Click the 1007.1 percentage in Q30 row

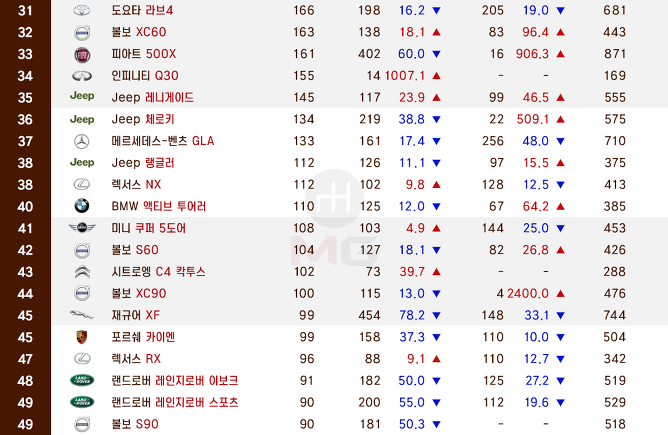[405, 76]
